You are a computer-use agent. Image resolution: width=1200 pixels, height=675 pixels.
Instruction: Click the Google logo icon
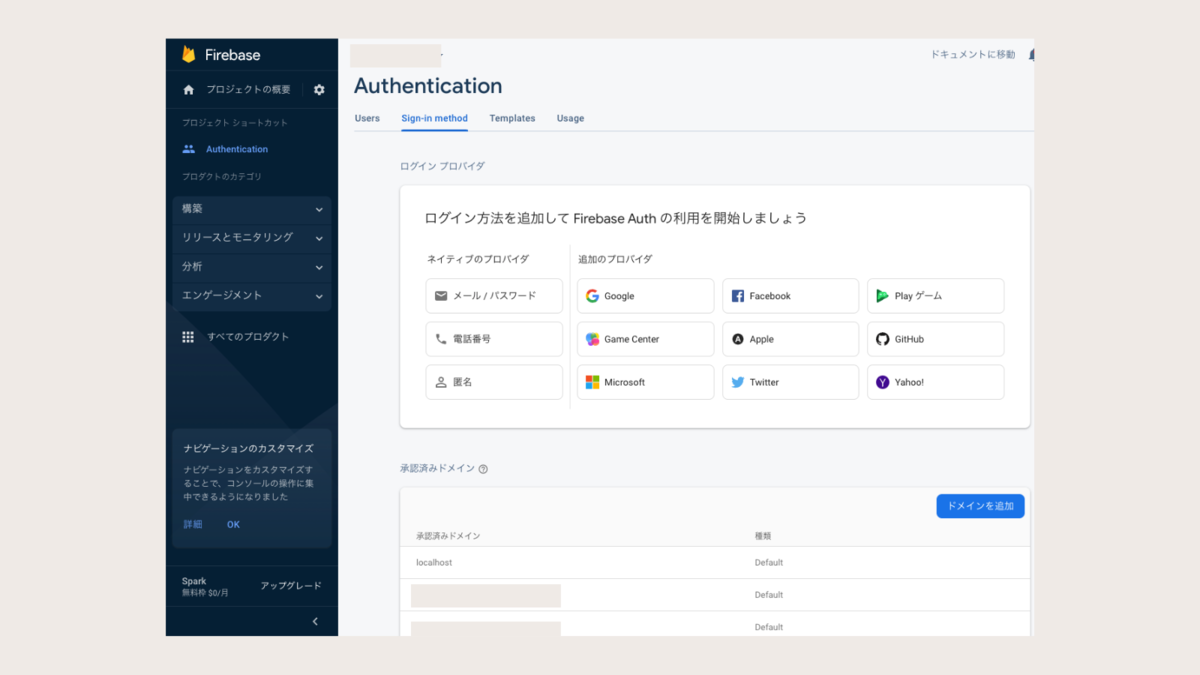(x=592, y=296)
